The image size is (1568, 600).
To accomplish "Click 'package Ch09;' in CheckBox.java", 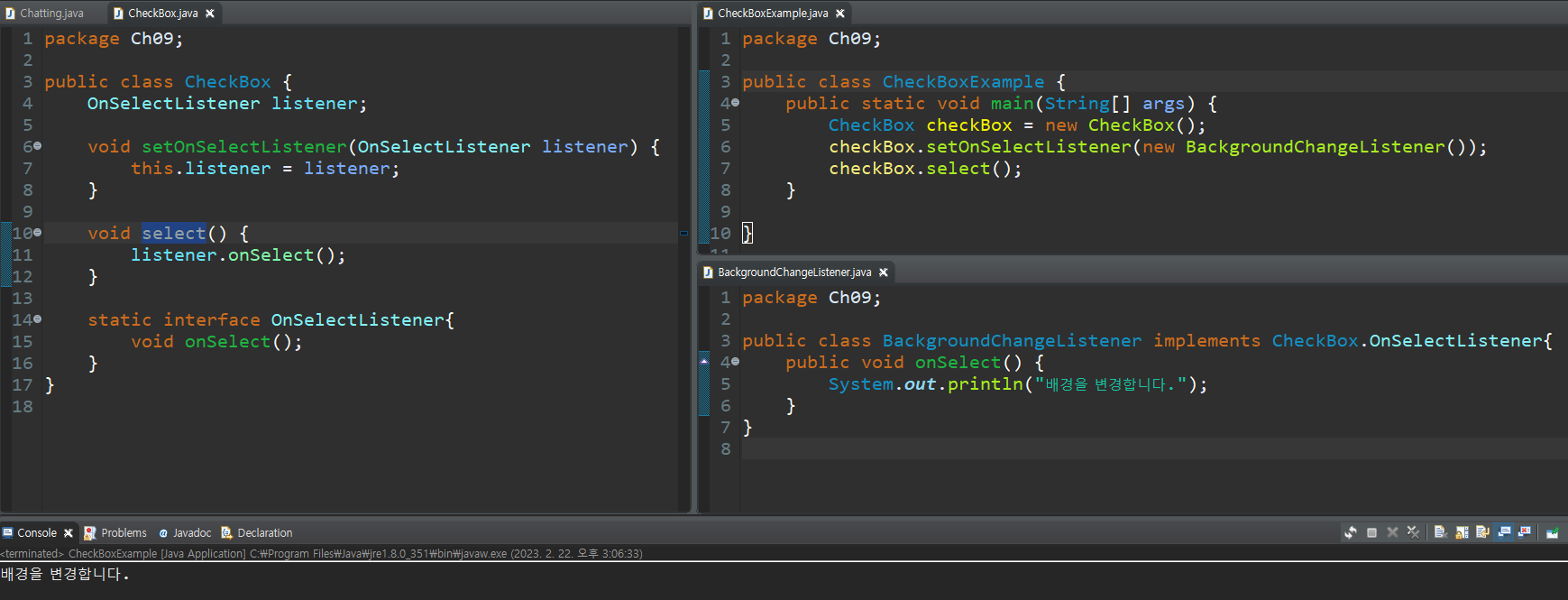I will click(114, 38).
